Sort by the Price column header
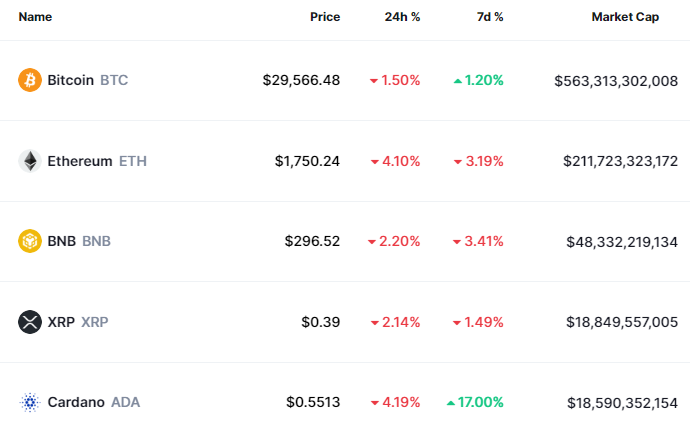The image size is (690, 432). pos(324,17)
